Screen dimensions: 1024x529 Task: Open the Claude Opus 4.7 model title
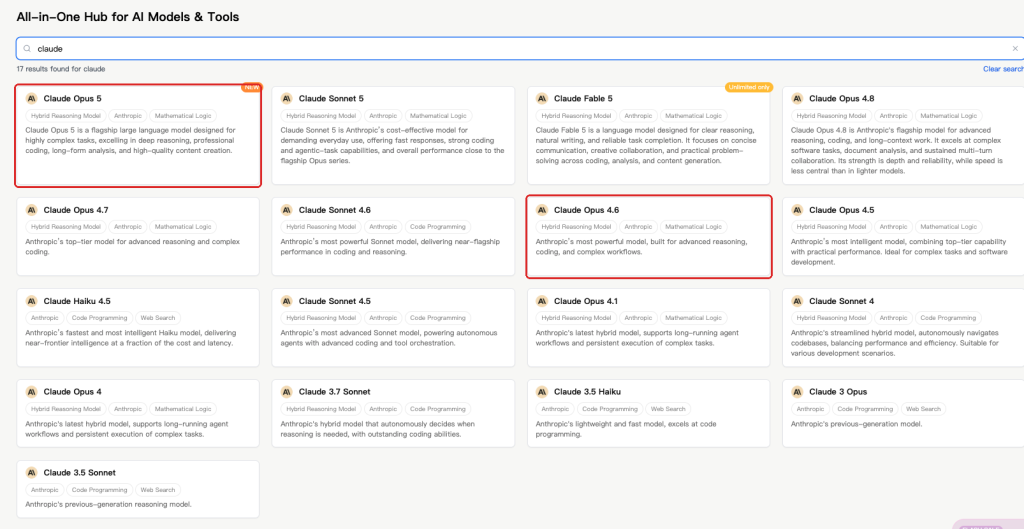(76, 210)
